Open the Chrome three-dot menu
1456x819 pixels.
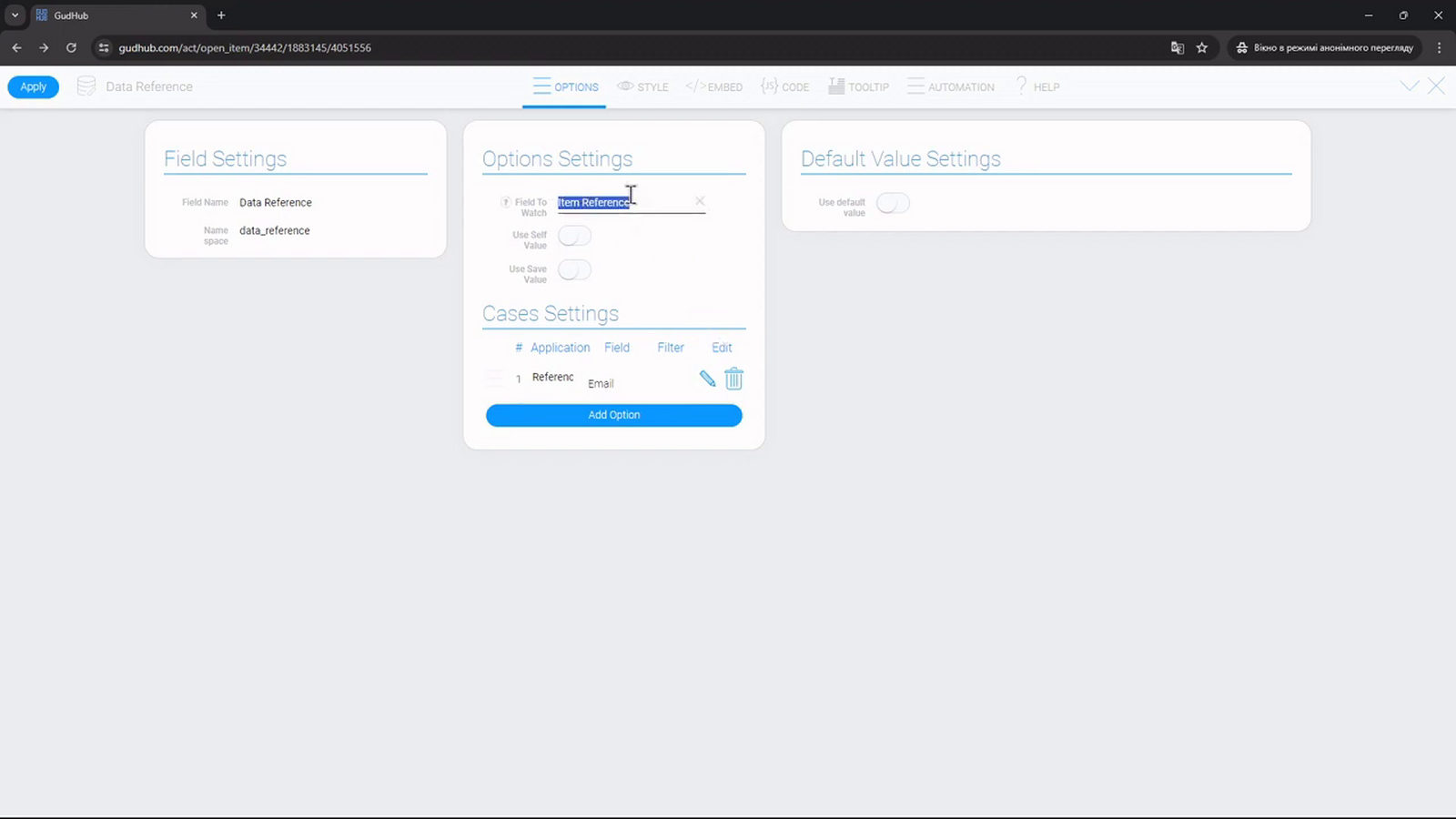(1439, 47)
